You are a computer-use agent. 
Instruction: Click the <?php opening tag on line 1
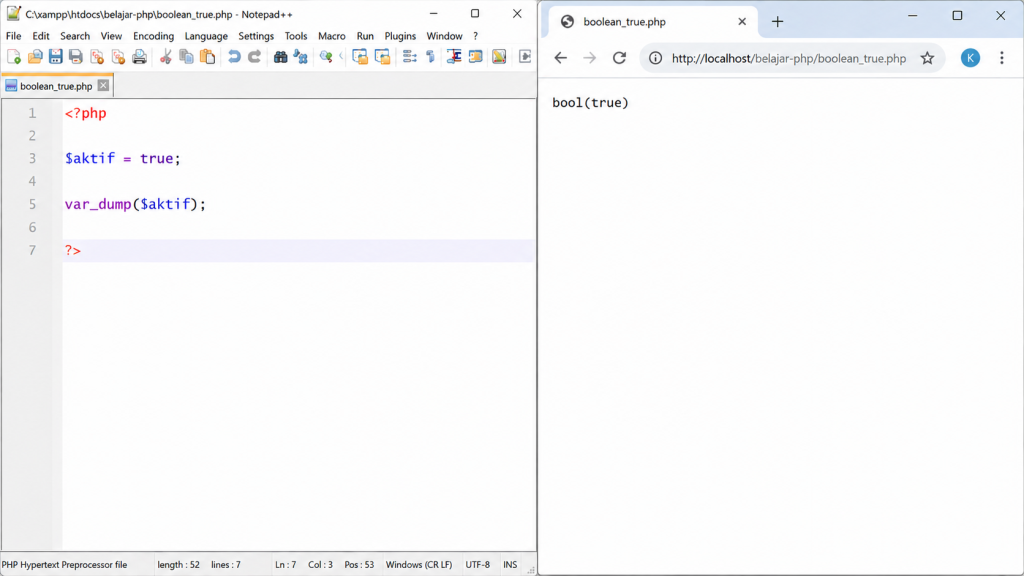coord(86,114)
